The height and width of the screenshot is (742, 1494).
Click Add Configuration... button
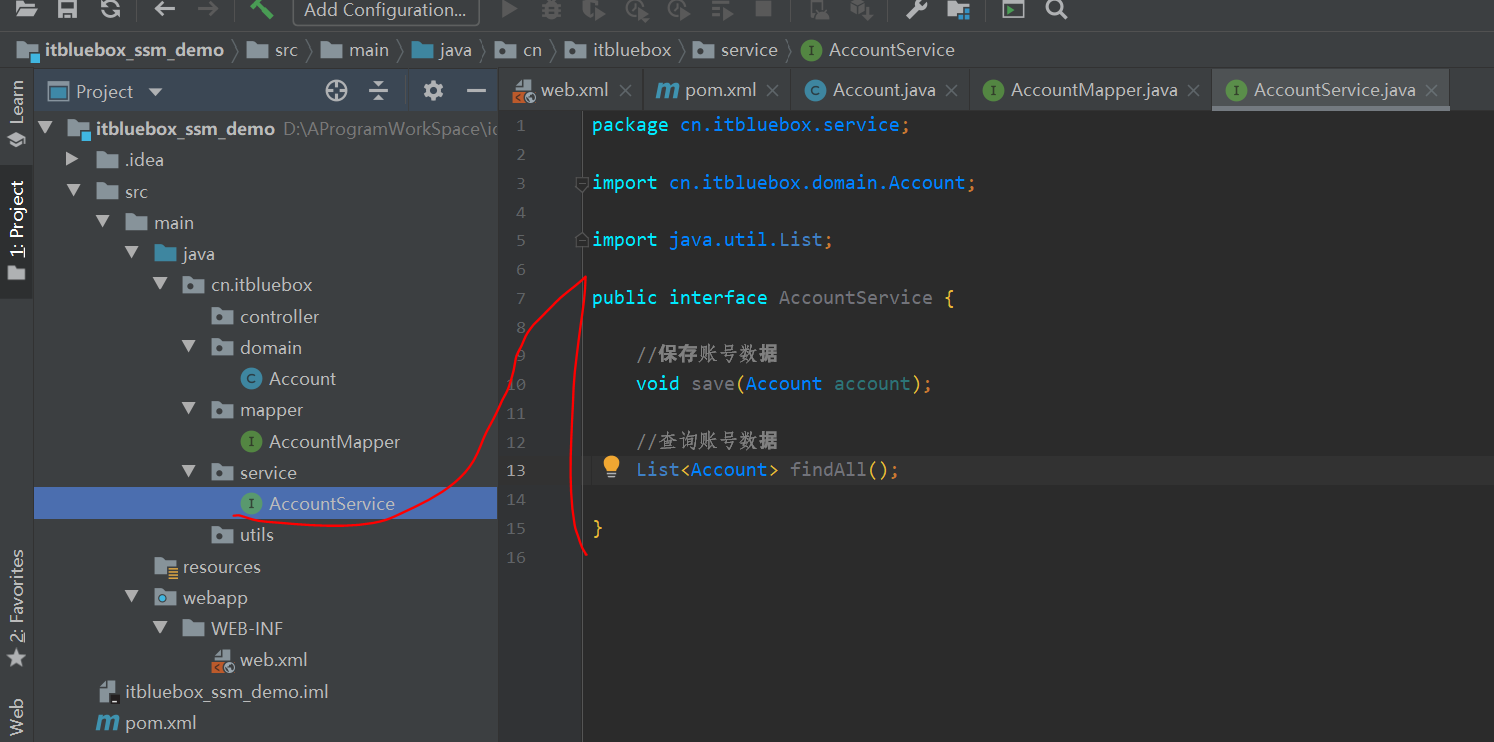click(386, 10)
